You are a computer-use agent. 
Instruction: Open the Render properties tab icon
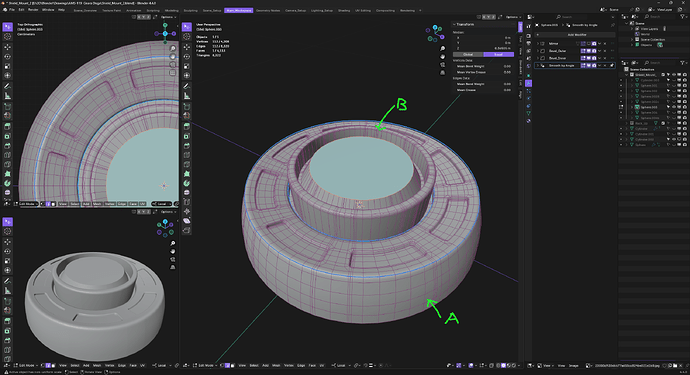pyautogui.click(x=529, y=36)
